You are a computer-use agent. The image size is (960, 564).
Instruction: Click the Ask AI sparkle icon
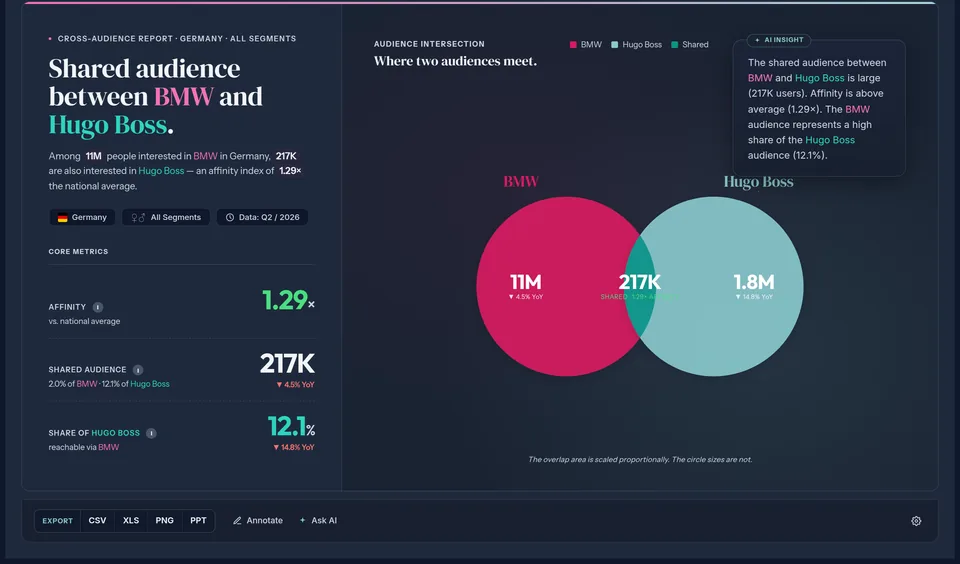click(x=302, y=521)
